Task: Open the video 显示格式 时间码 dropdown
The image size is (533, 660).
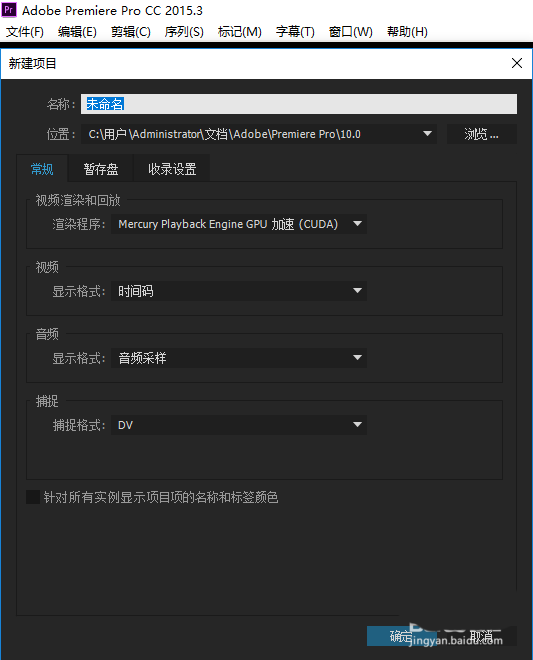Action: click(239, 291)
